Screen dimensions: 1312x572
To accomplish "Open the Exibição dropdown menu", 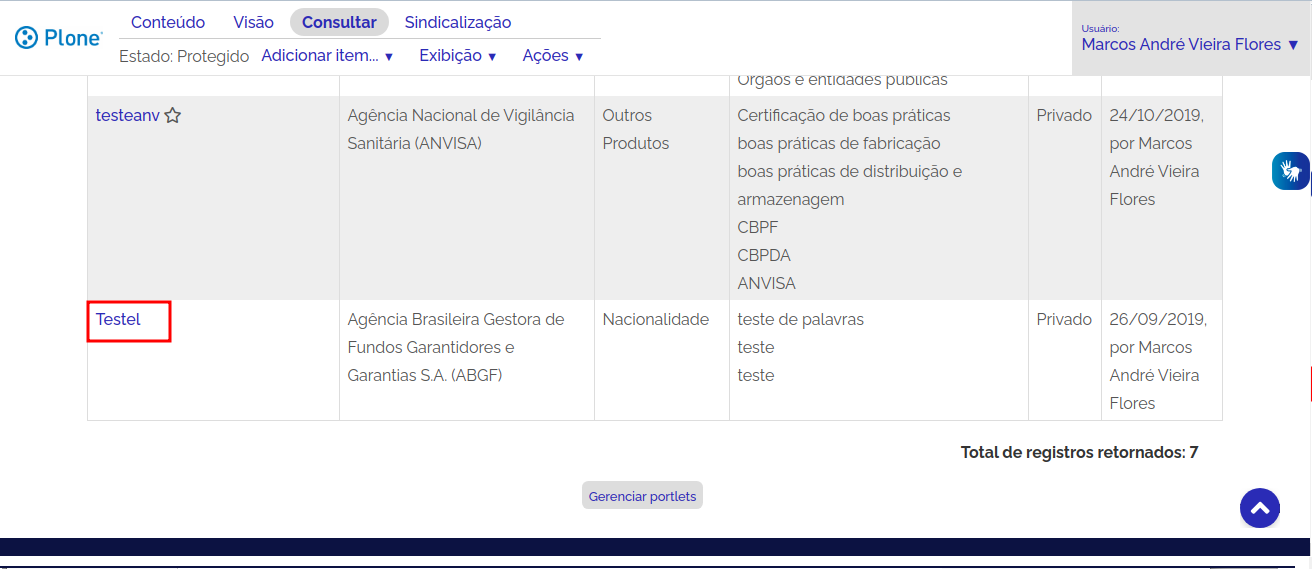I will pyautogui.click(x=457, y=56).
